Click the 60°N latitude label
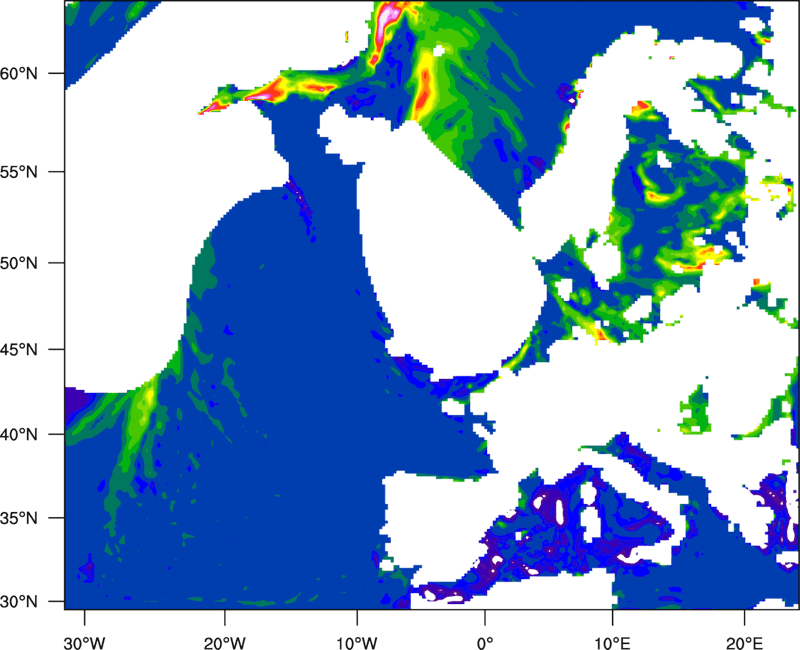The height and width of the screenshot is (650, 800). point(19,73)
